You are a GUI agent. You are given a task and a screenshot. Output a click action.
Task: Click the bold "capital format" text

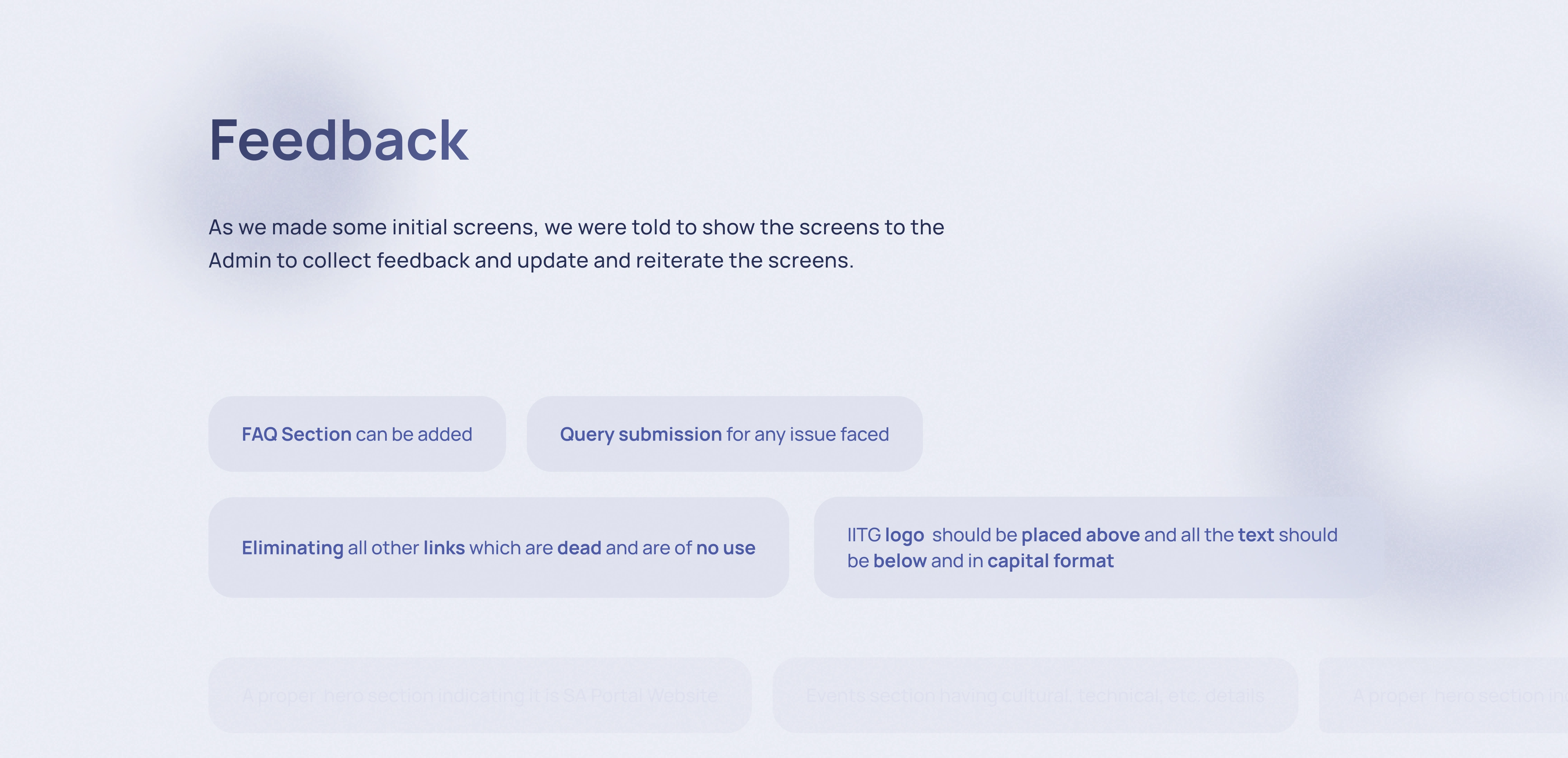[x=1050, y=561]
